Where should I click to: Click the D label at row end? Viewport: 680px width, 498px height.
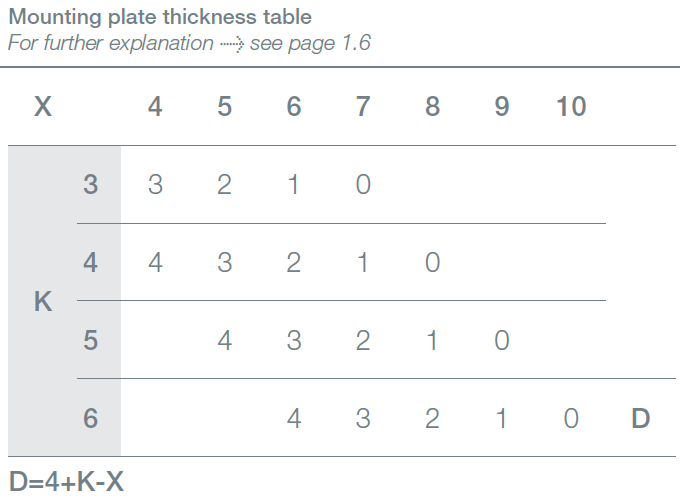641,418
